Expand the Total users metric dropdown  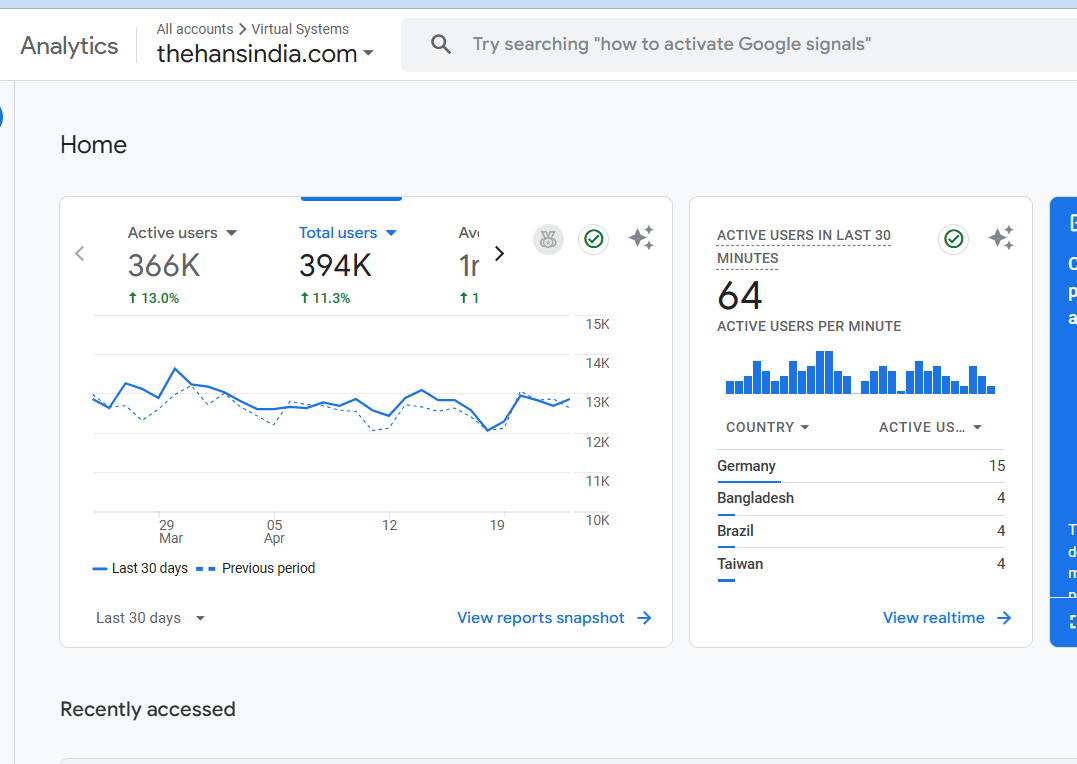(391, 233)
